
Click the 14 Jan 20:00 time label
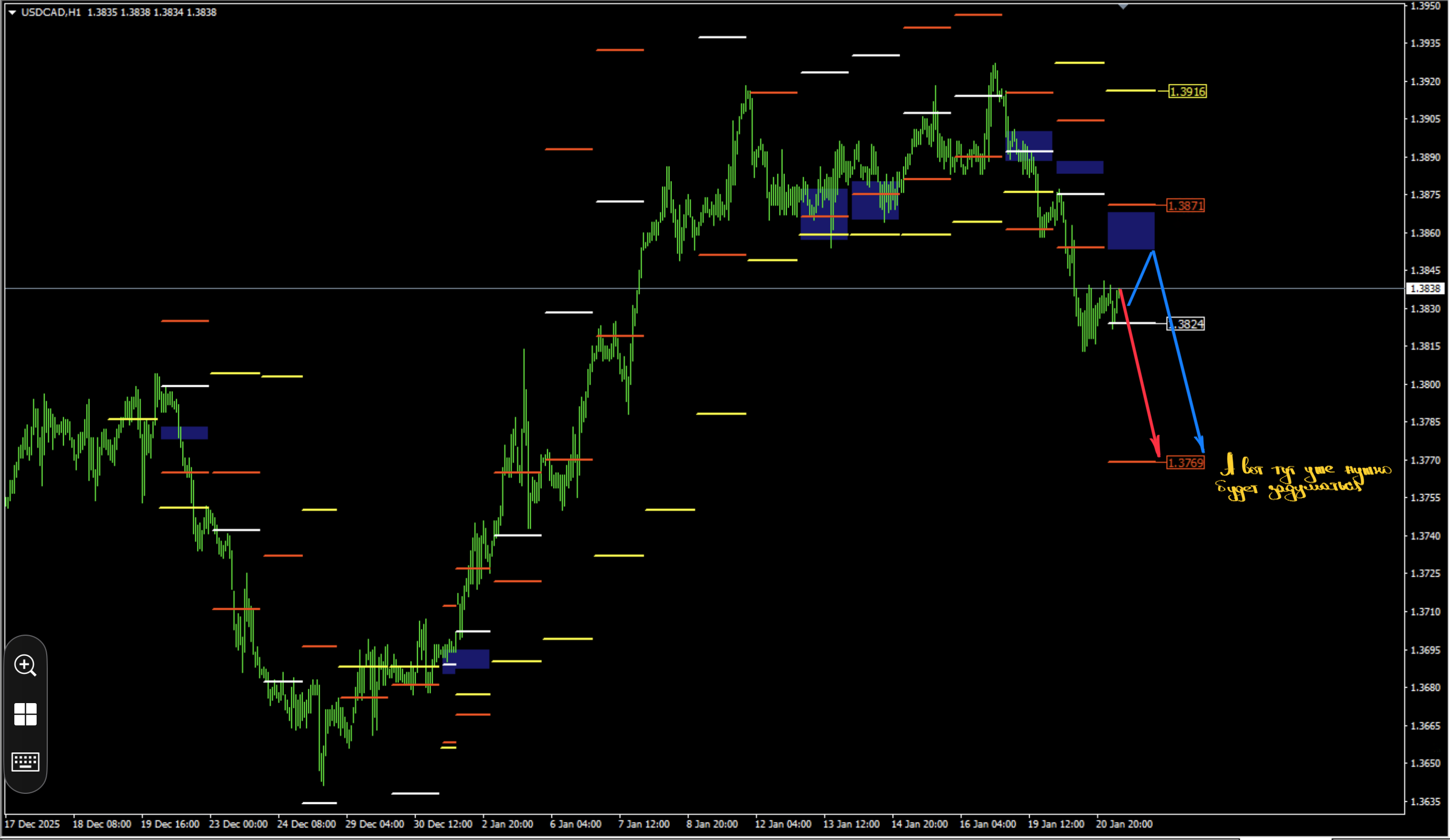919,824
